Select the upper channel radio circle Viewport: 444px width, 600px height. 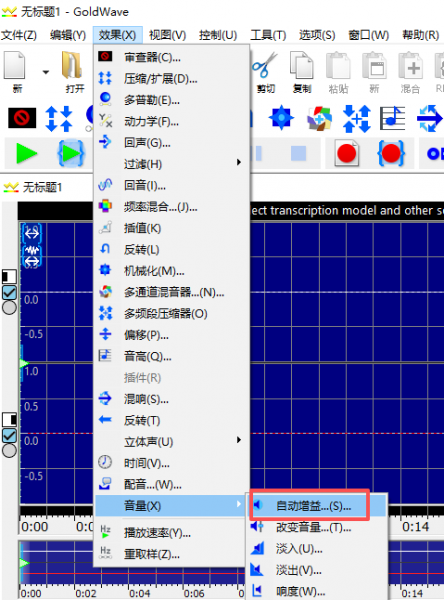tap(9, 307)
